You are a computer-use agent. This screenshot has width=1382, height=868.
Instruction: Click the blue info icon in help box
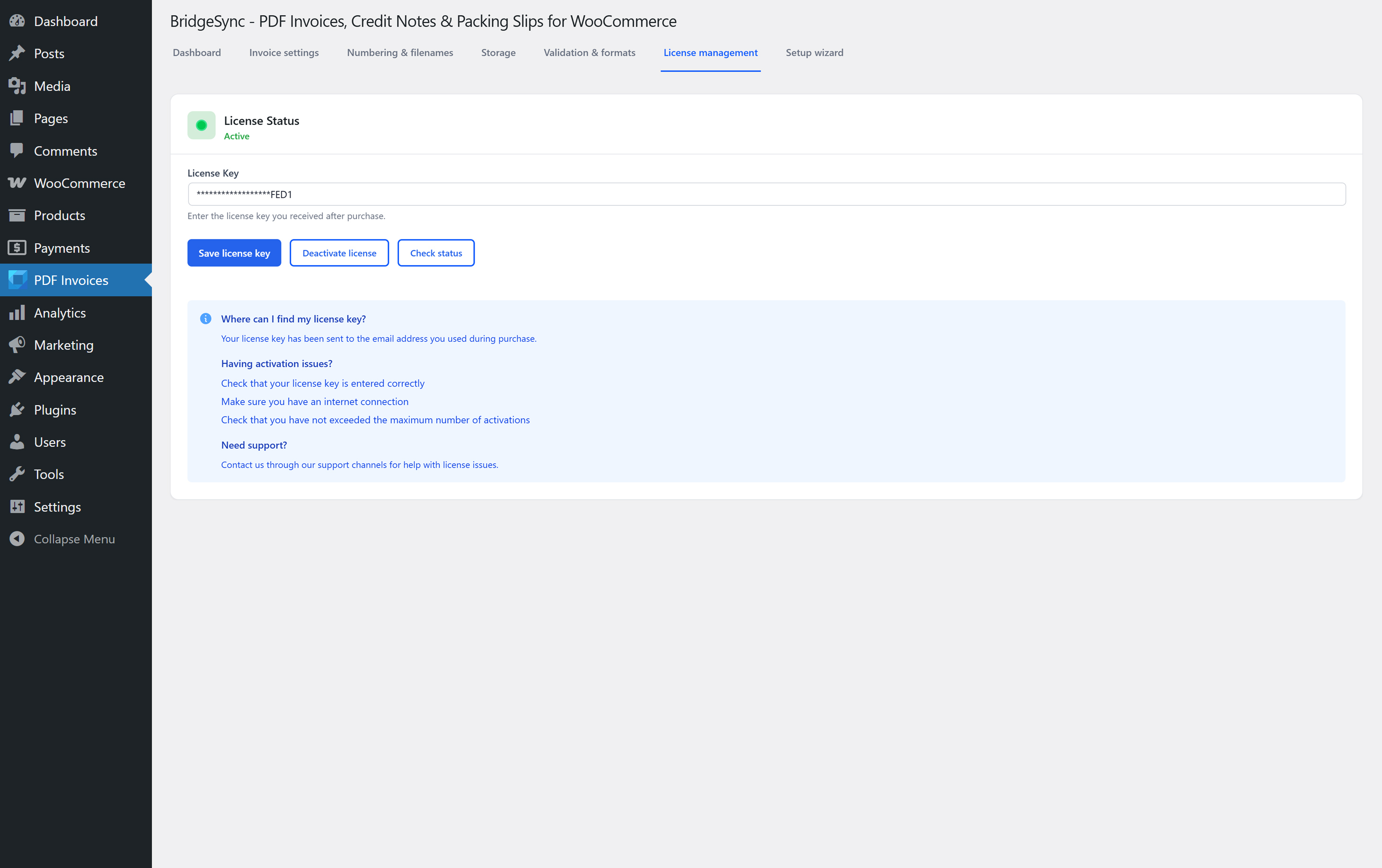[x=205, y=319]
